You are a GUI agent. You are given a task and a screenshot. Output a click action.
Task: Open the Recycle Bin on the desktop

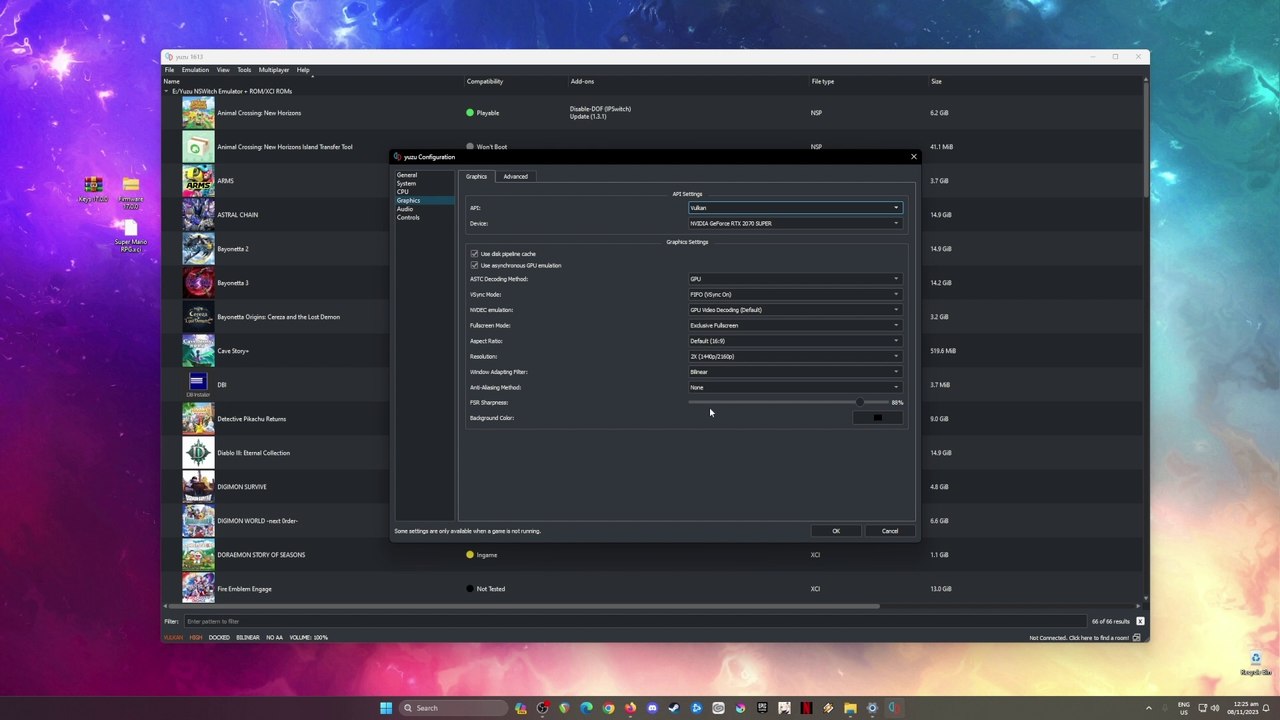click(1255, 663)
